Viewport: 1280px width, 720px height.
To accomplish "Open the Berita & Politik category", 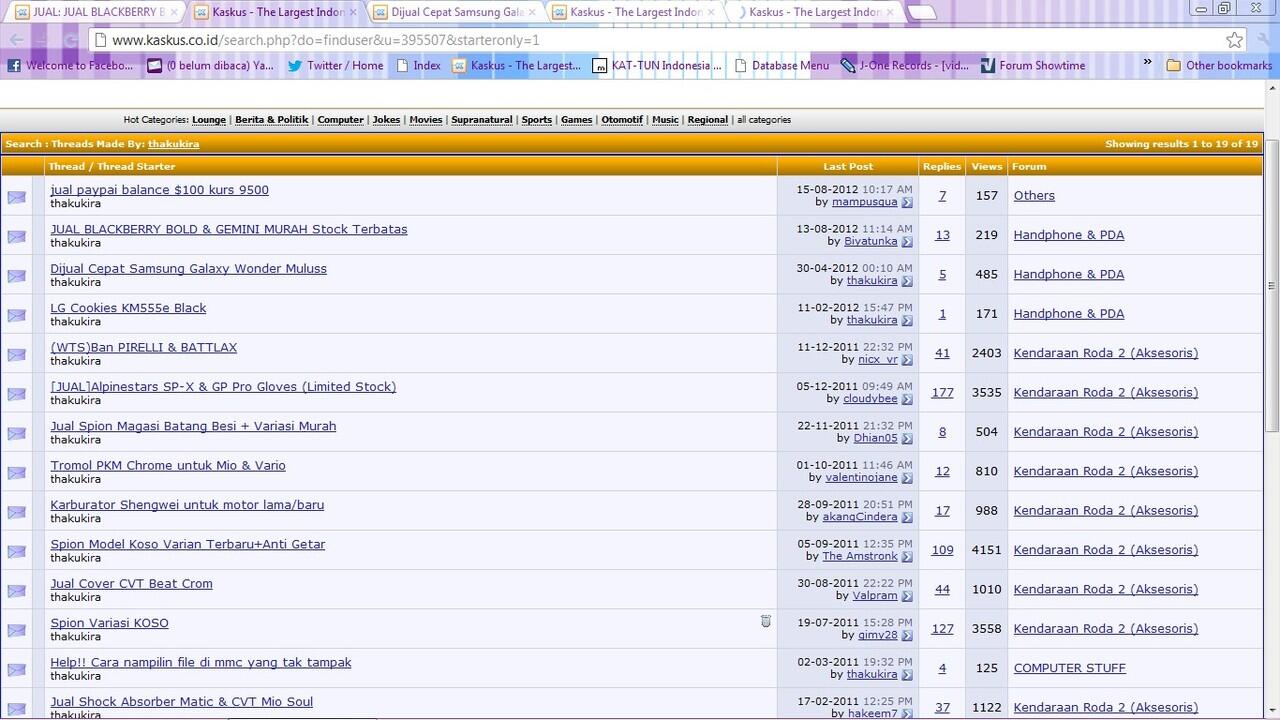I will pyautogui.click(x=272, y=120).
